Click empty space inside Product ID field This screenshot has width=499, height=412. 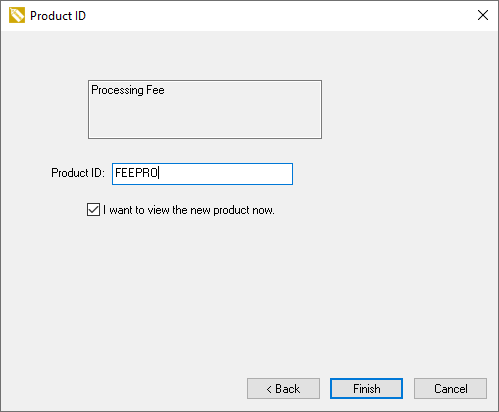[x=227, y=174]
